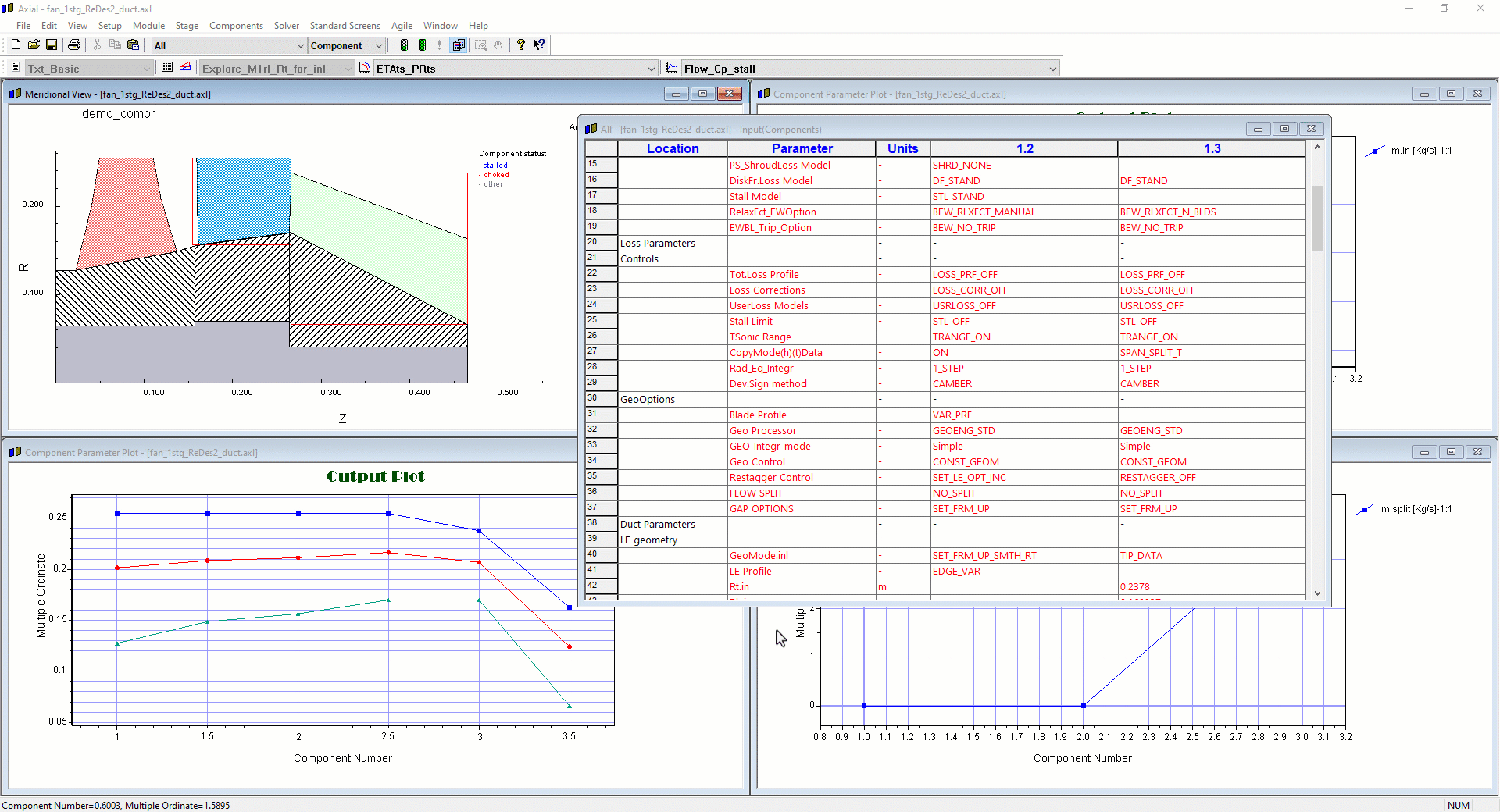Select the 'Stall Model' parameter row
This screenshot has width=1500, height=812.
(x=755, y=197)
